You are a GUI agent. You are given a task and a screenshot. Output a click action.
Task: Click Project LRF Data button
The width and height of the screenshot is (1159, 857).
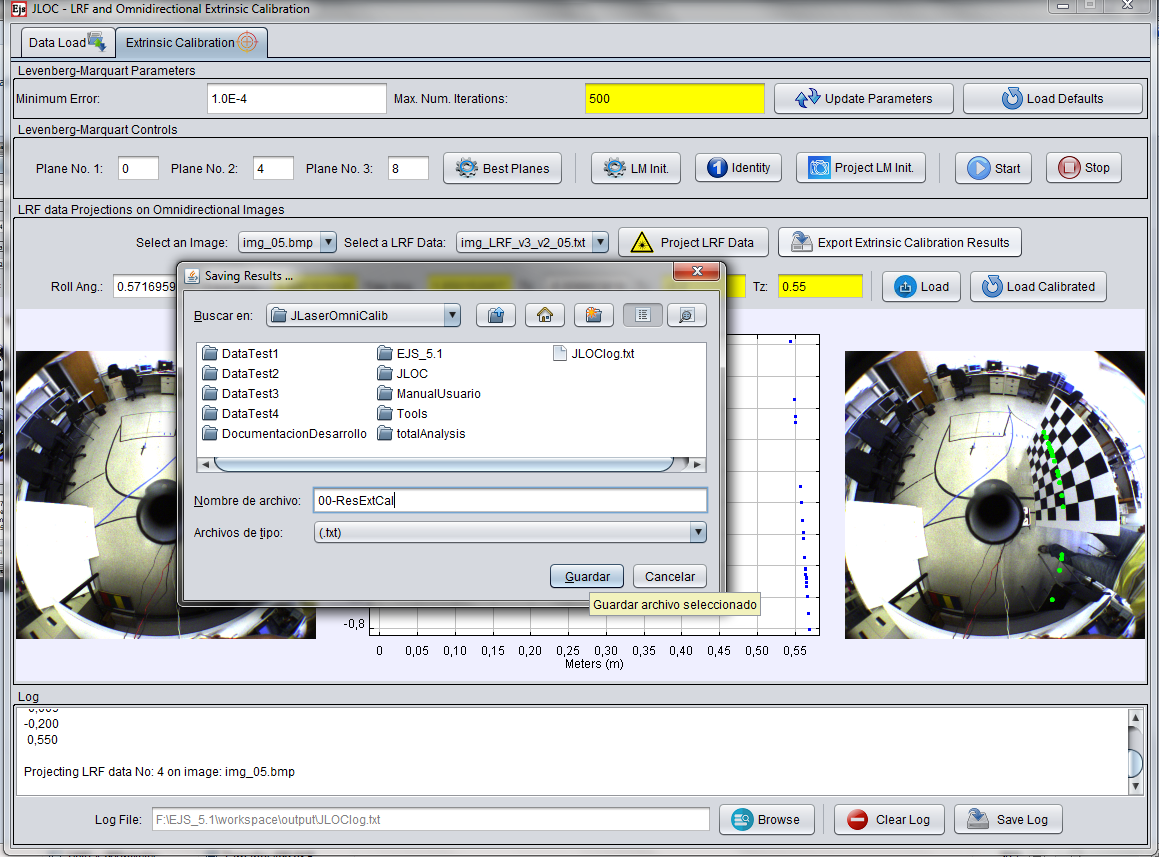tap(693, 243)
